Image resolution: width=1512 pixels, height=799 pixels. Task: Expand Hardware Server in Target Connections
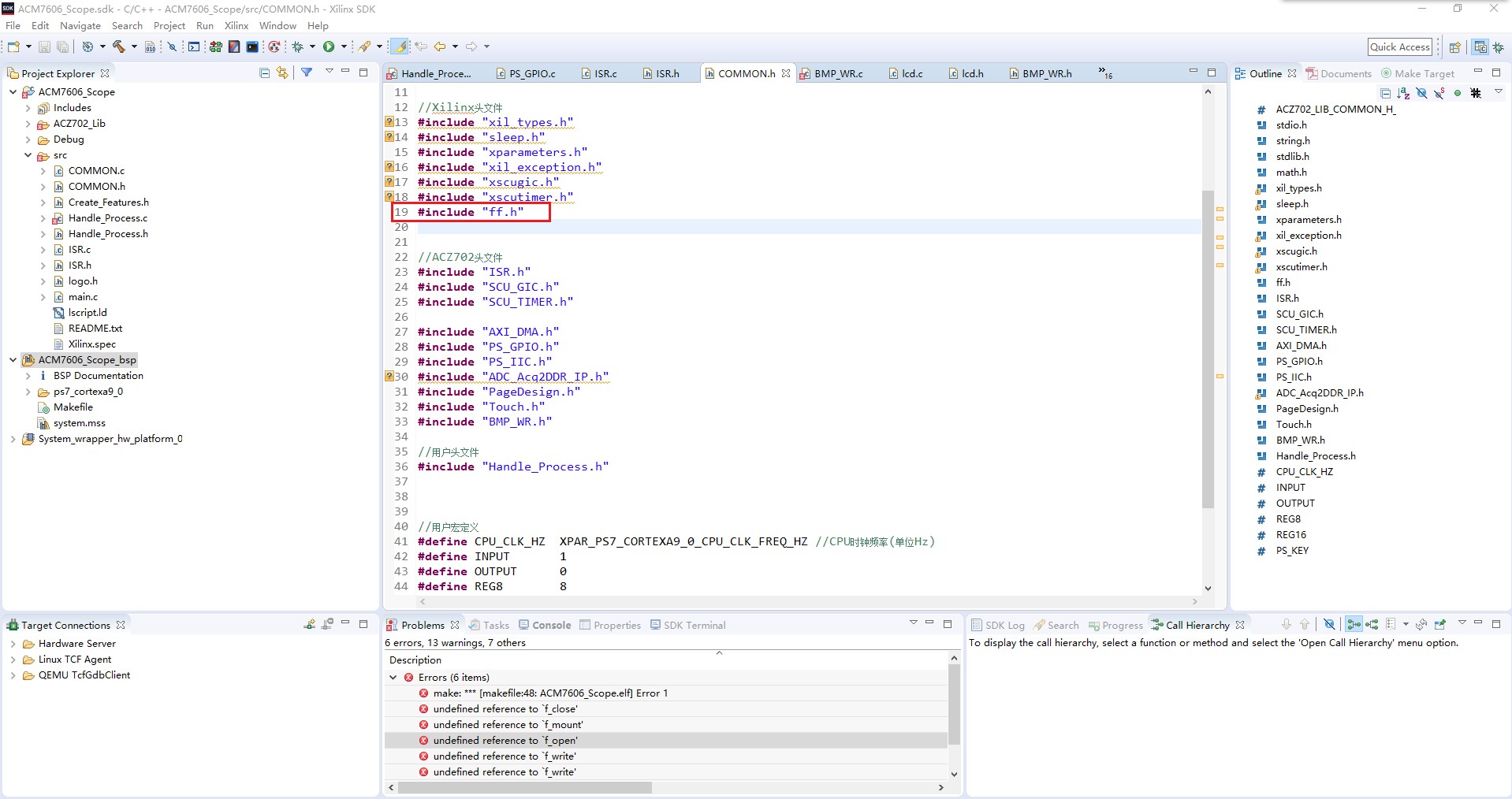click(x=13, y=644)
